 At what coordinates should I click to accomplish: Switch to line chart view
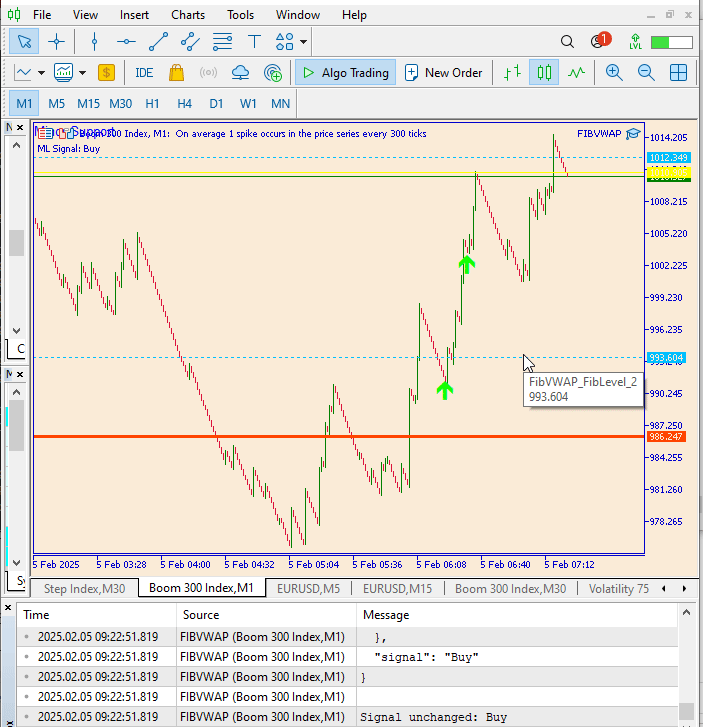pos(576,73)
